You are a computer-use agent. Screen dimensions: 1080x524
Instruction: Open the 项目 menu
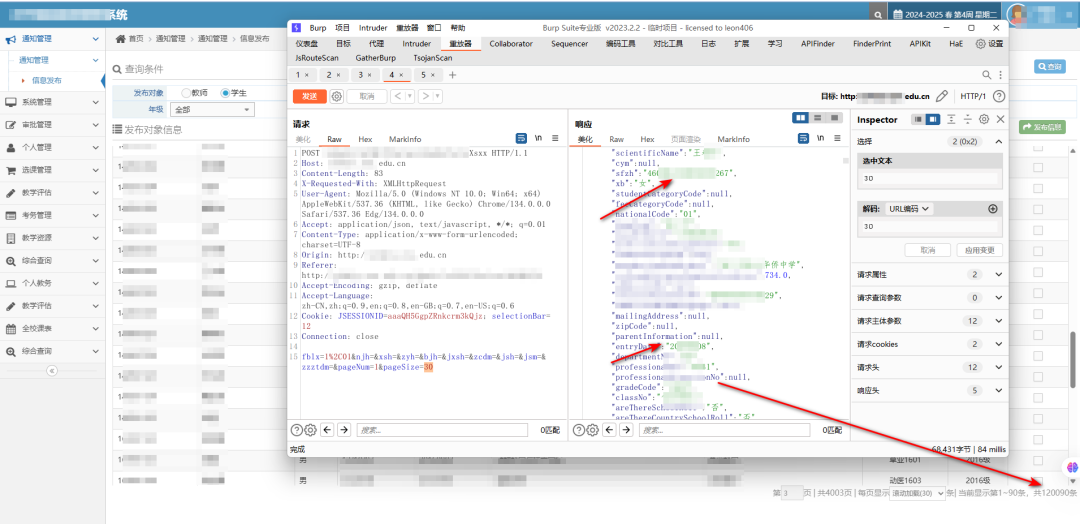click(342, 28)
